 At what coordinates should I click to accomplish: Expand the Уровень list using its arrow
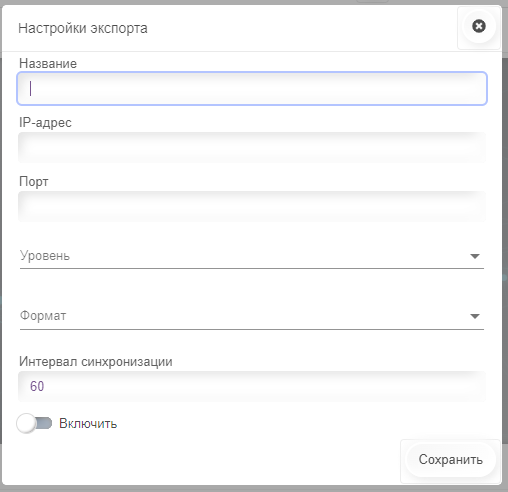pos(475,256)
